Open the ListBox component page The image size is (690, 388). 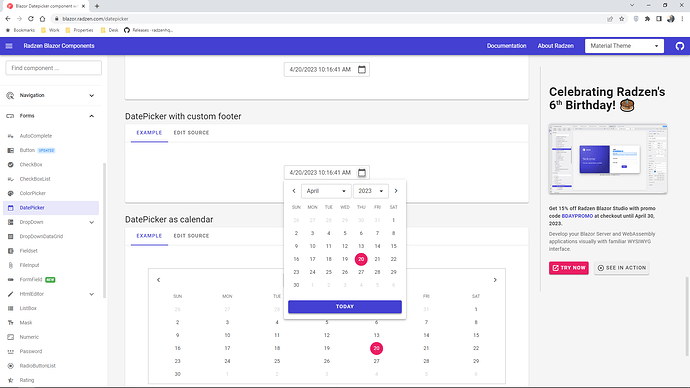(28, 308)
